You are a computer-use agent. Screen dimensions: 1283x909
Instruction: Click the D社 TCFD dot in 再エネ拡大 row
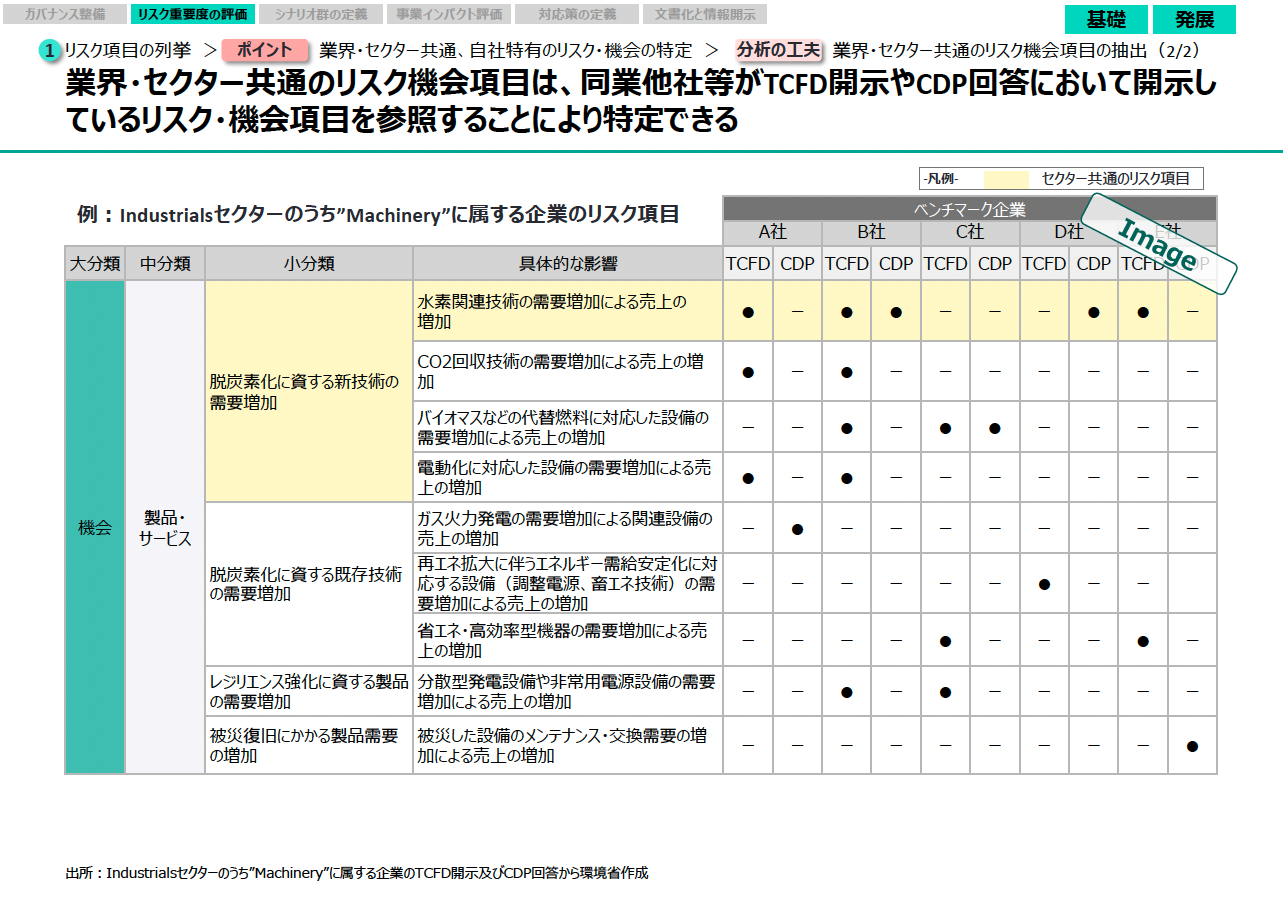1044,584
